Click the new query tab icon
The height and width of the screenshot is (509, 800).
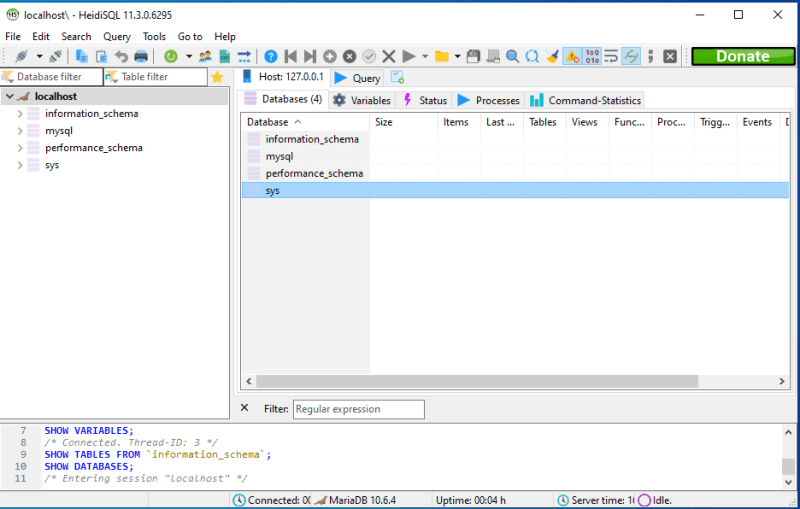[x=397, y=78]
